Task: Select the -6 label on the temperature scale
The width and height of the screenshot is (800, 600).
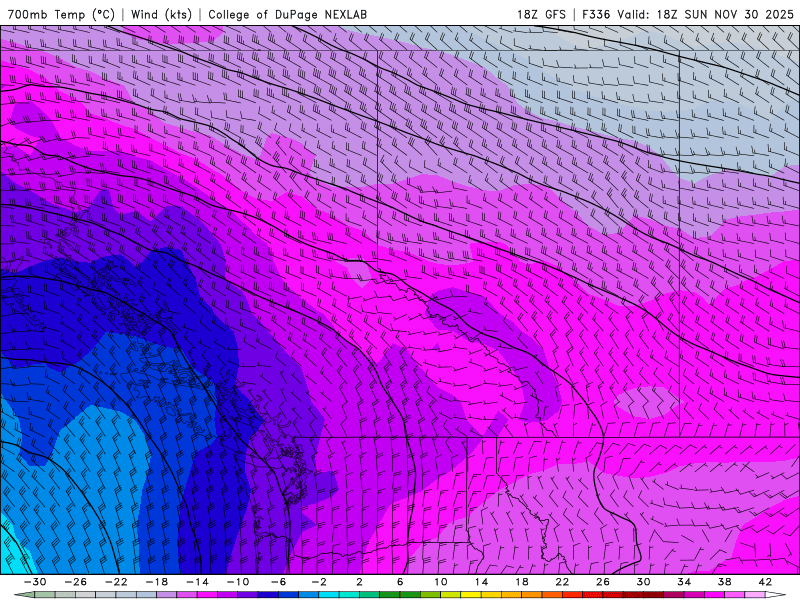Action: 279,582
